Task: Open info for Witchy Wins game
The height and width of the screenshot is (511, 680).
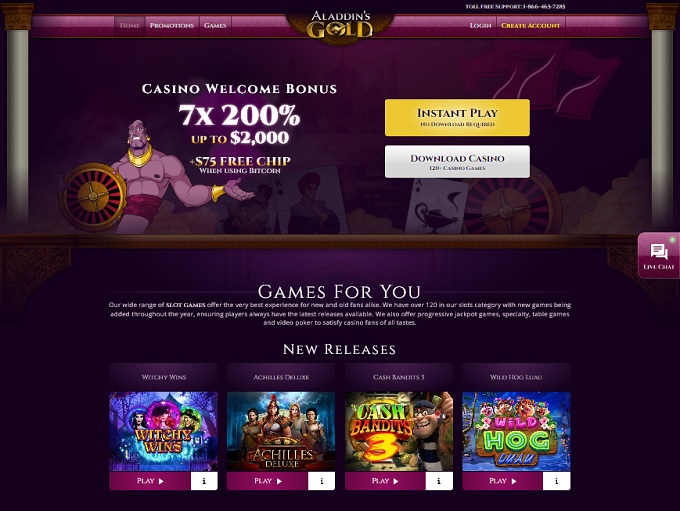Action: click(204, 481)
